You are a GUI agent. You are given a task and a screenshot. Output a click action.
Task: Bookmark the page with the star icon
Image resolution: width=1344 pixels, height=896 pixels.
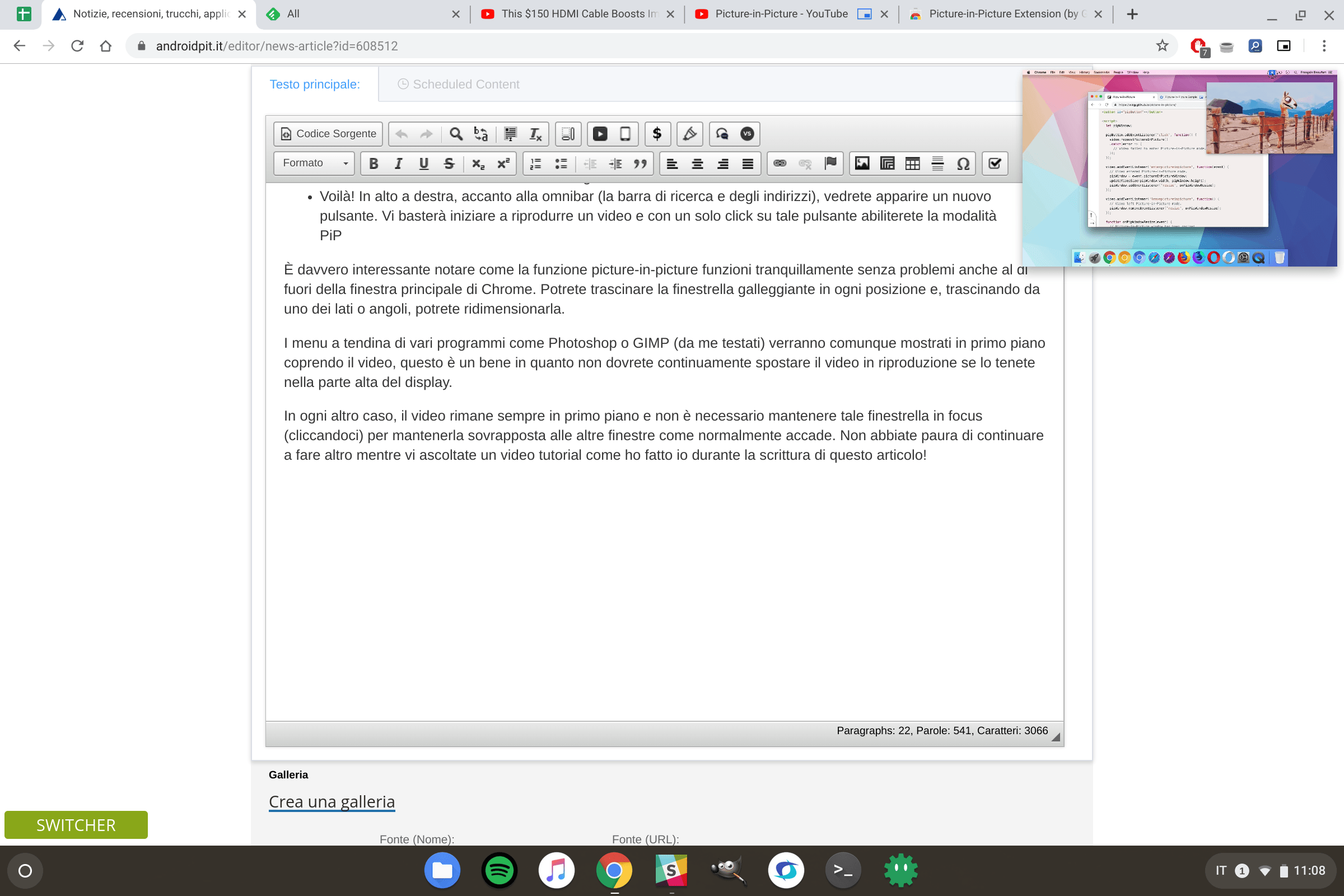[1161, 46]
